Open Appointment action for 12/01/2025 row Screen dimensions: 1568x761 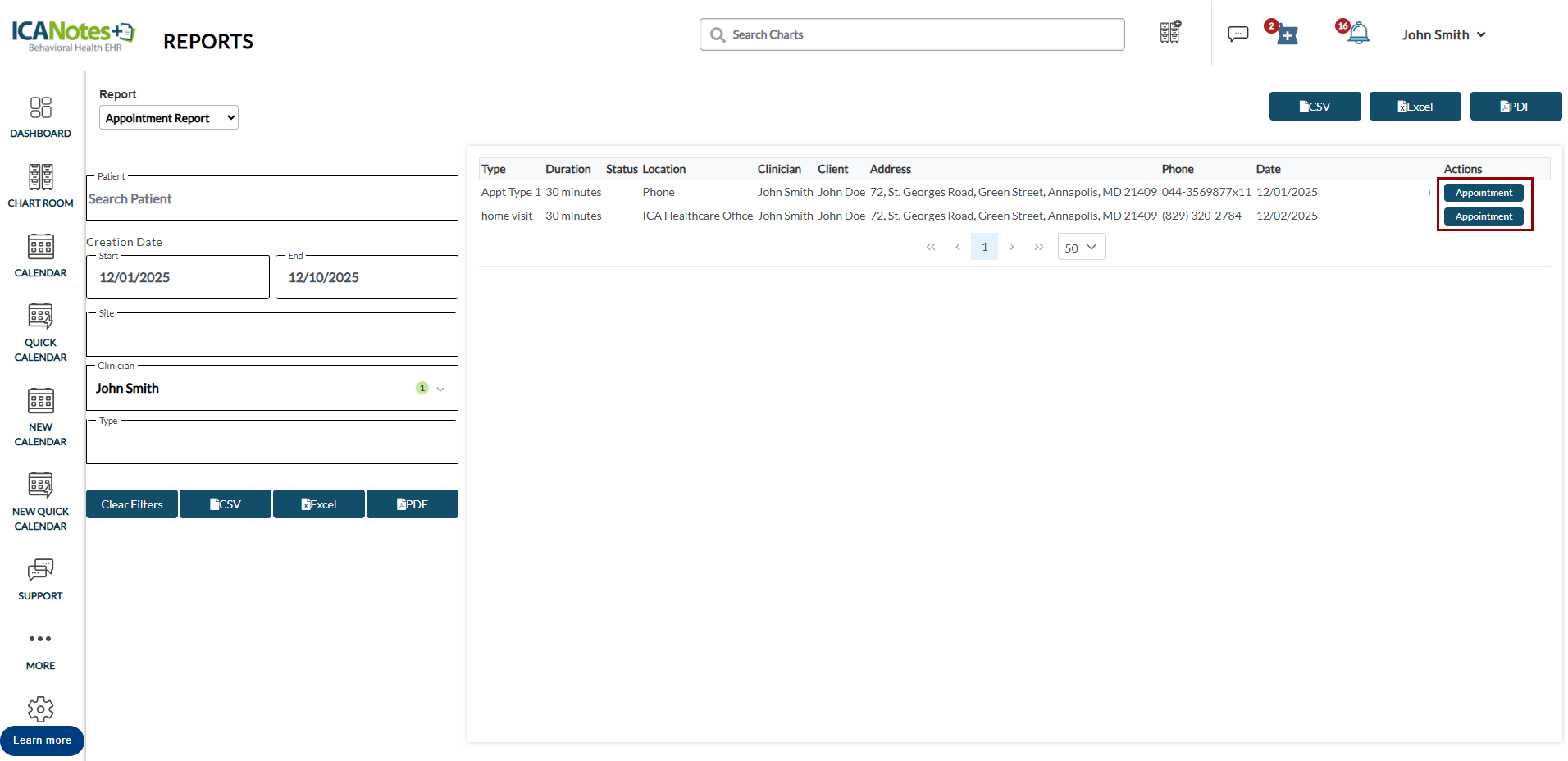(x=1484, y=193)
